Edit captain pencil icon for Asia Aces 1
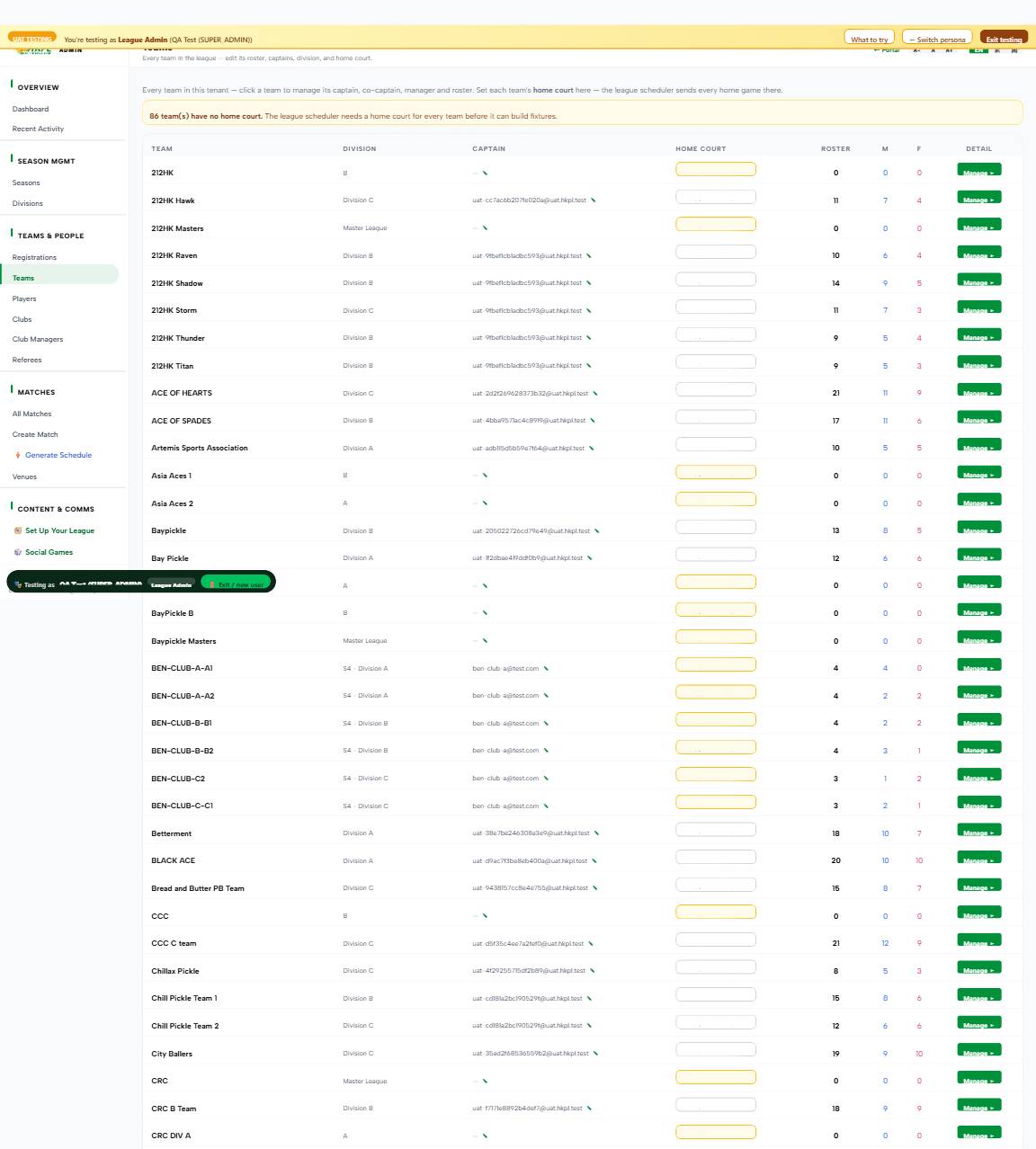Viewport: 1036px width, 1149px height. (x=485, y=476)
